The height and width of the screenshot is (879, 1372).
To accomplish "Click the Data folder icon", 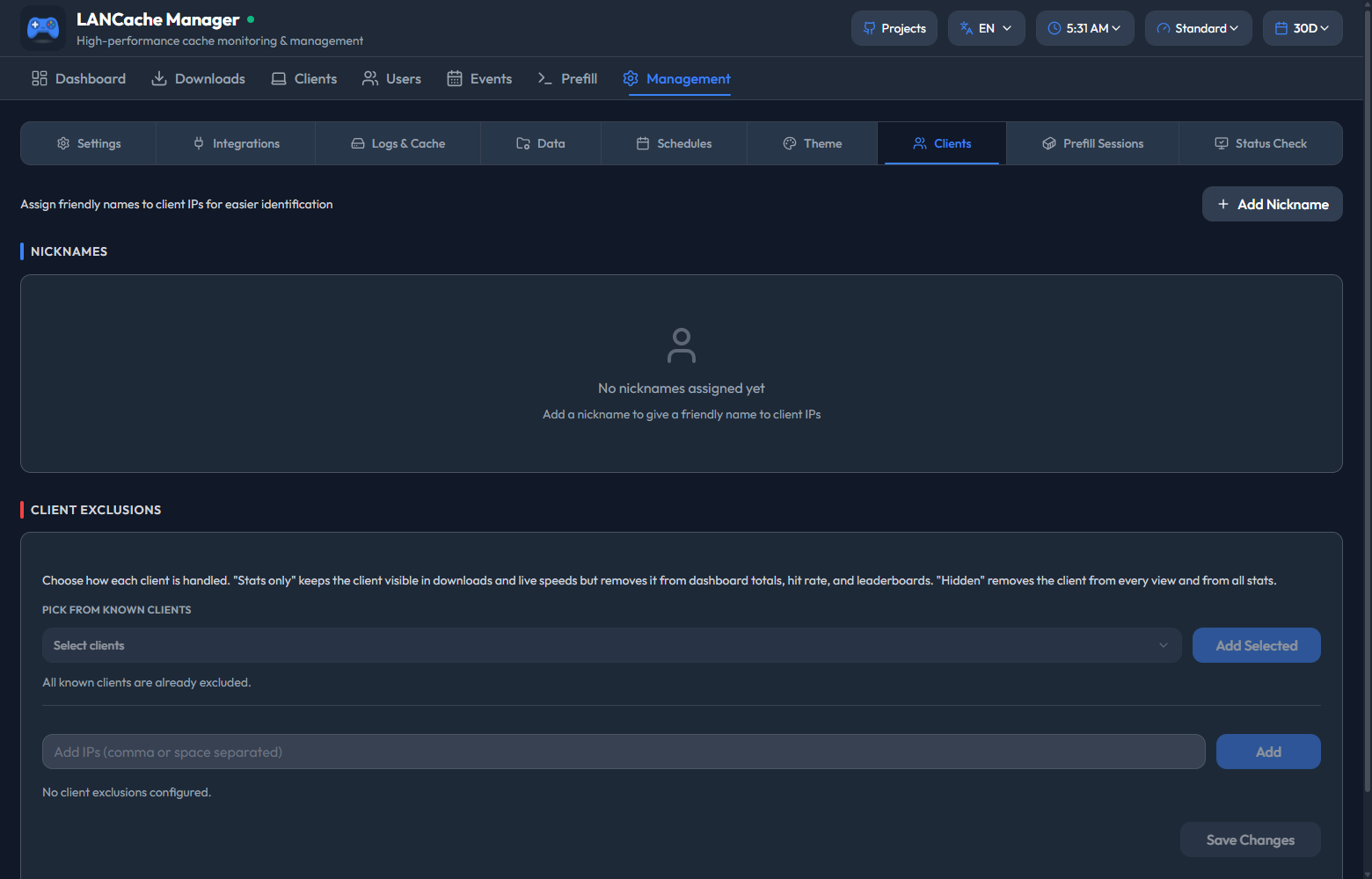I will pyautogui.click(x=523, y=143).
